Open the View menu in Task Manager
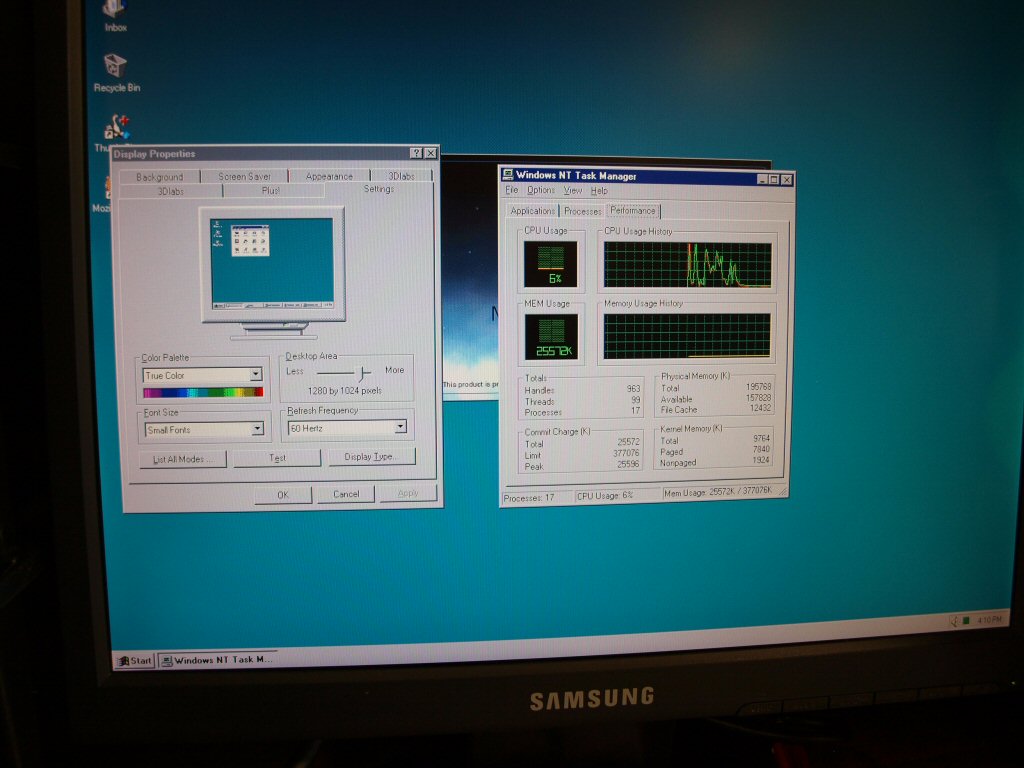The image size is (1024, 768). [573, 191]
